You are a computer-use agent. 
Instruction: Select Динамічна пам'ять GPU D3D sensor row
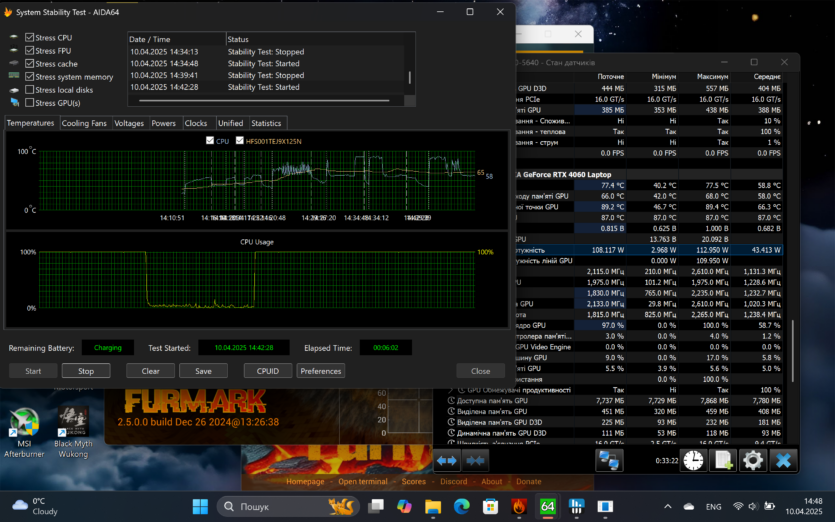(x=615, y=433)
